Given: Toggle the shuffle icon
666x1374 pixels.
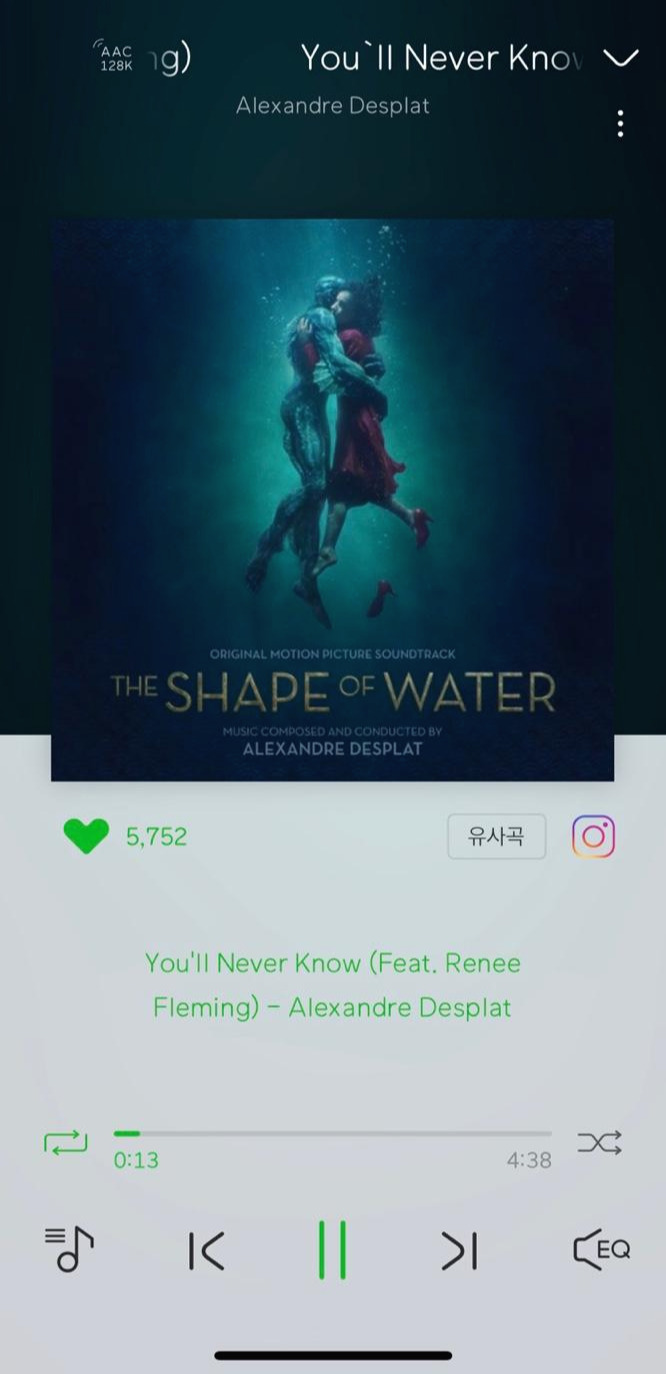Looking at the screenshot, I should click(x=600, y=1142).
